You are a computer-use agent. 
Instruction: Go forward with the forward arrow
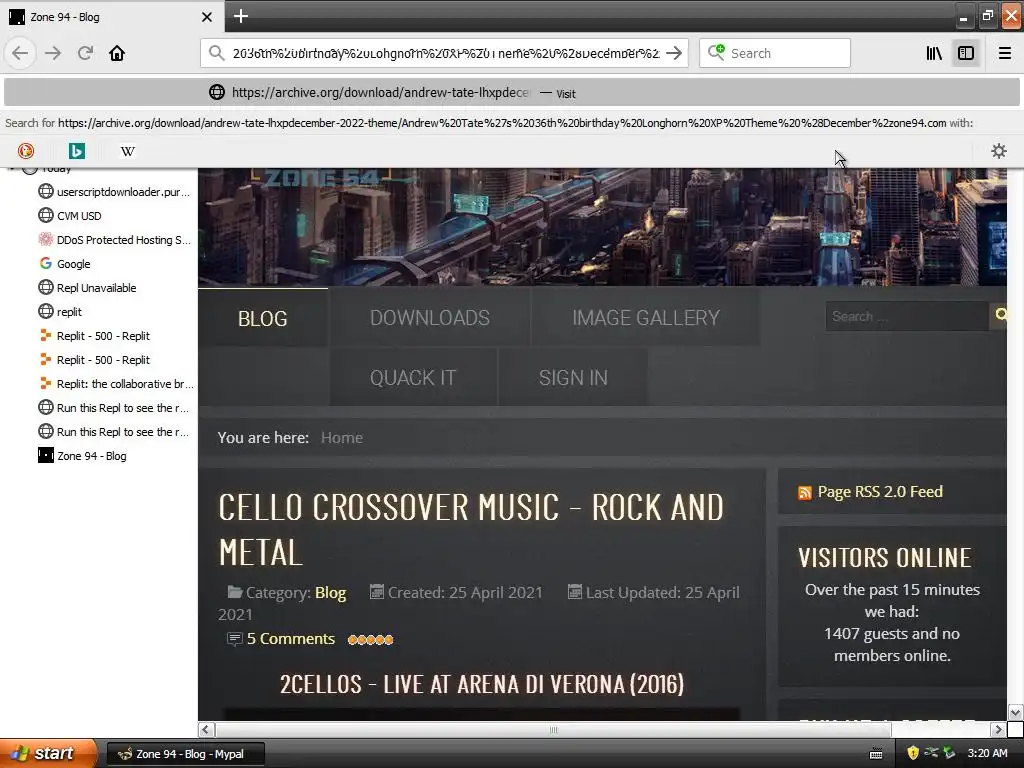click(x=53, y=53)
